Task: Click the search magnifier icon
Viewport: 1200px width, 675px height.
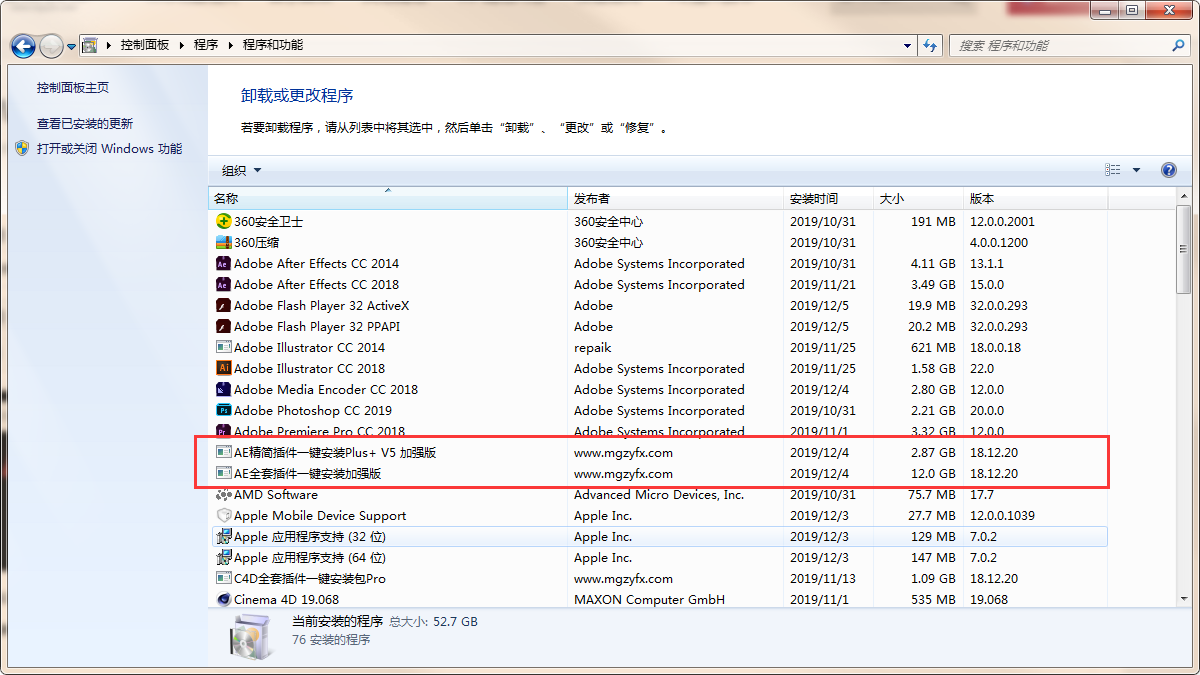Action: [1178, 45]
